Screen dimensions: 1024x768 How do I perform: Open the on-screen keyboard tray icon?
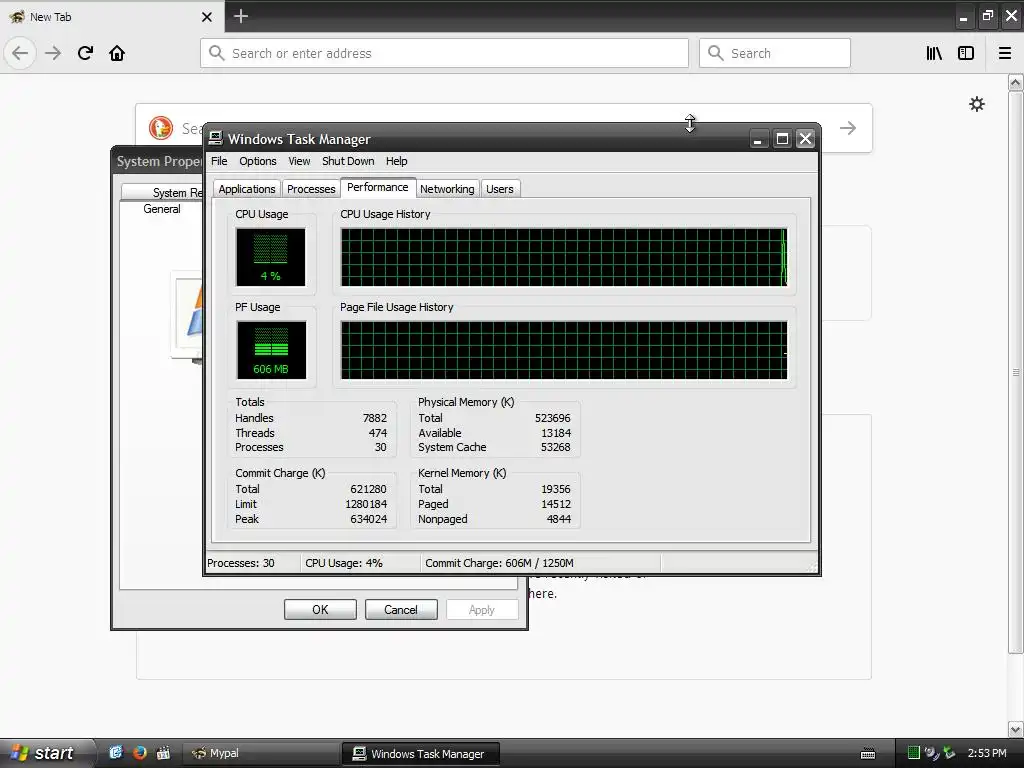pyautogui.click(x=868, y=754)
